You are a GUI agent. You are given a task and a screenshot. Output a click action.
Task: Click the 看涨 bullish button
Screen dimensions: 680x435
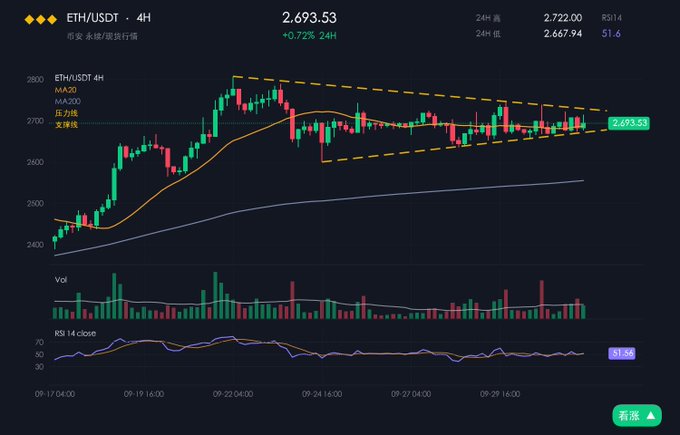click(x=637, y=416)
